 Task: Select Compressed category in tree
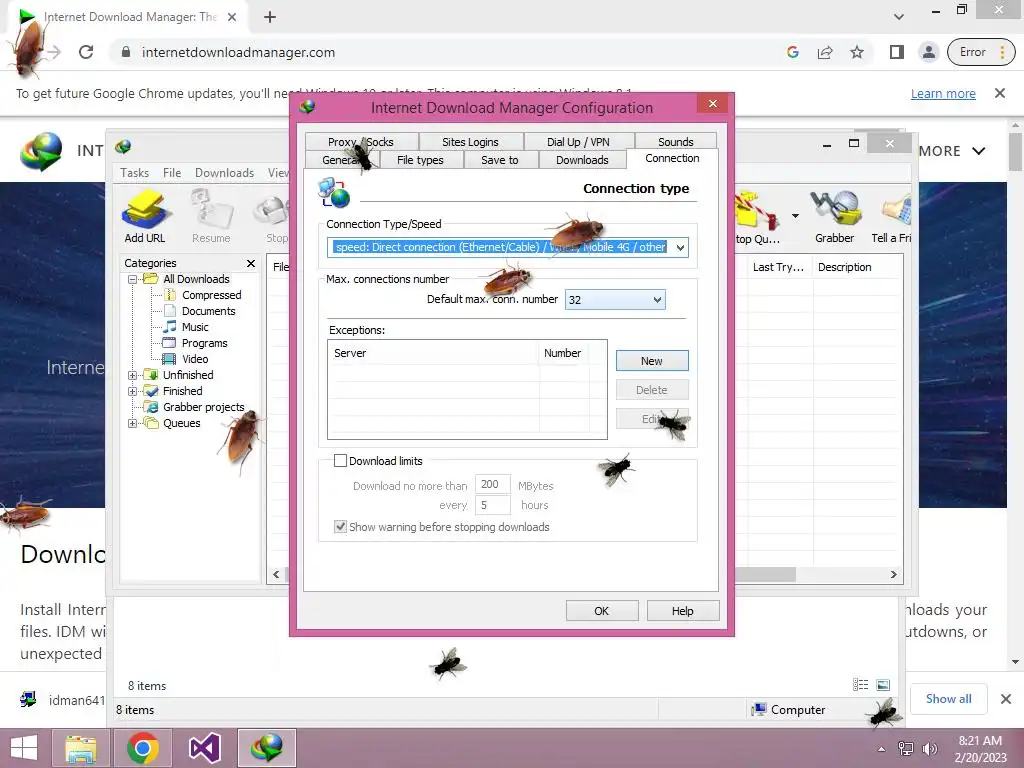[211, 295]
